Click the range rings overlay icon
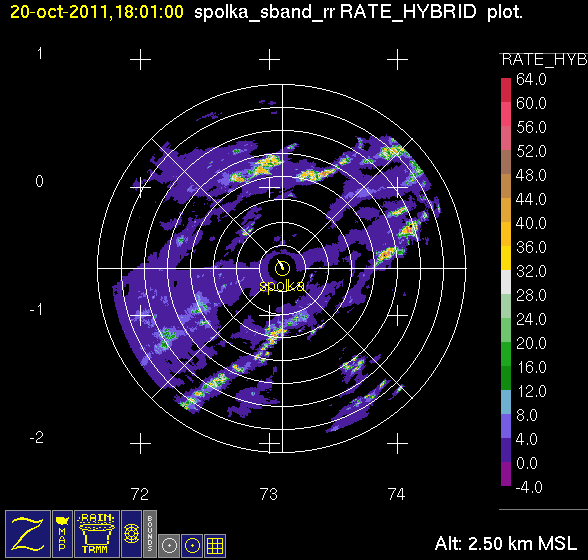Viewport: 588px width, 560px height. click(132, 534)
